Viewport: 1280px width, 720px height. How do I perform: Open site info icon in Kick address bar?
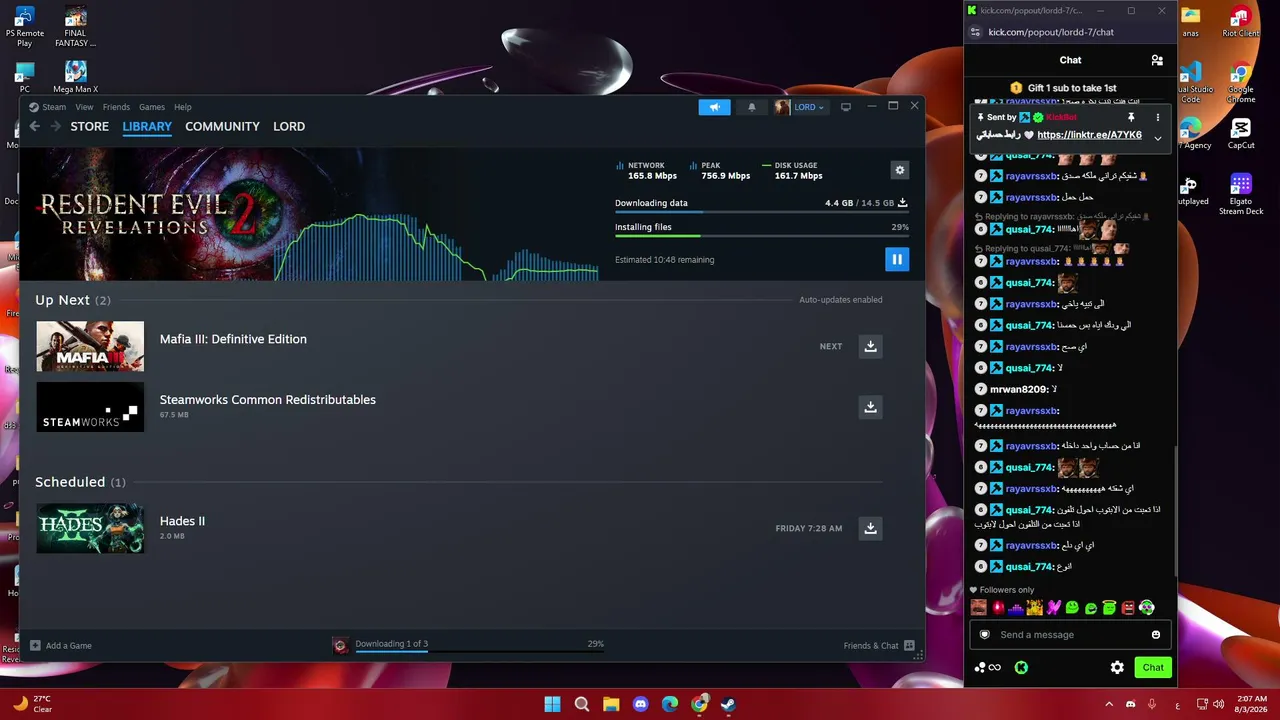(974, 32)
